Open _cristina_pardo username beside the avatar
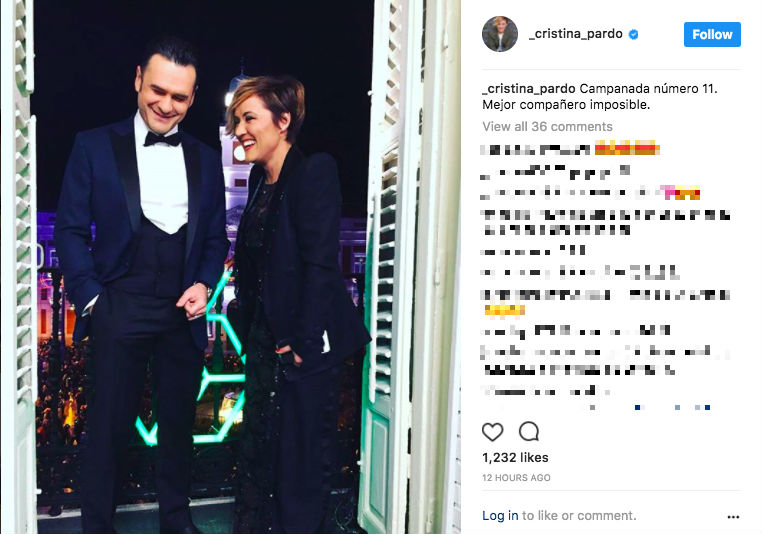 pyautogui.click(x=575, y=34)
